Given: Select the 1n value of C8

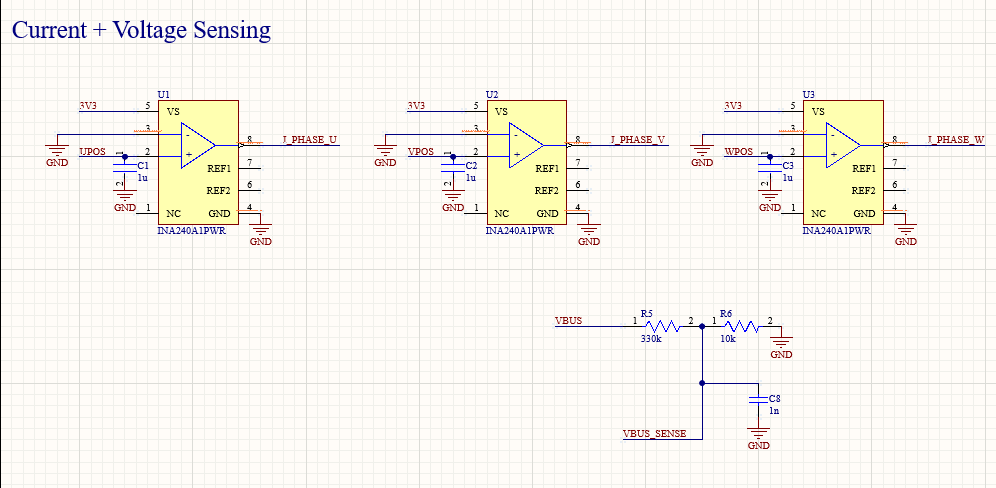Looking at the screenshot, I should click(x=774, y=410).
